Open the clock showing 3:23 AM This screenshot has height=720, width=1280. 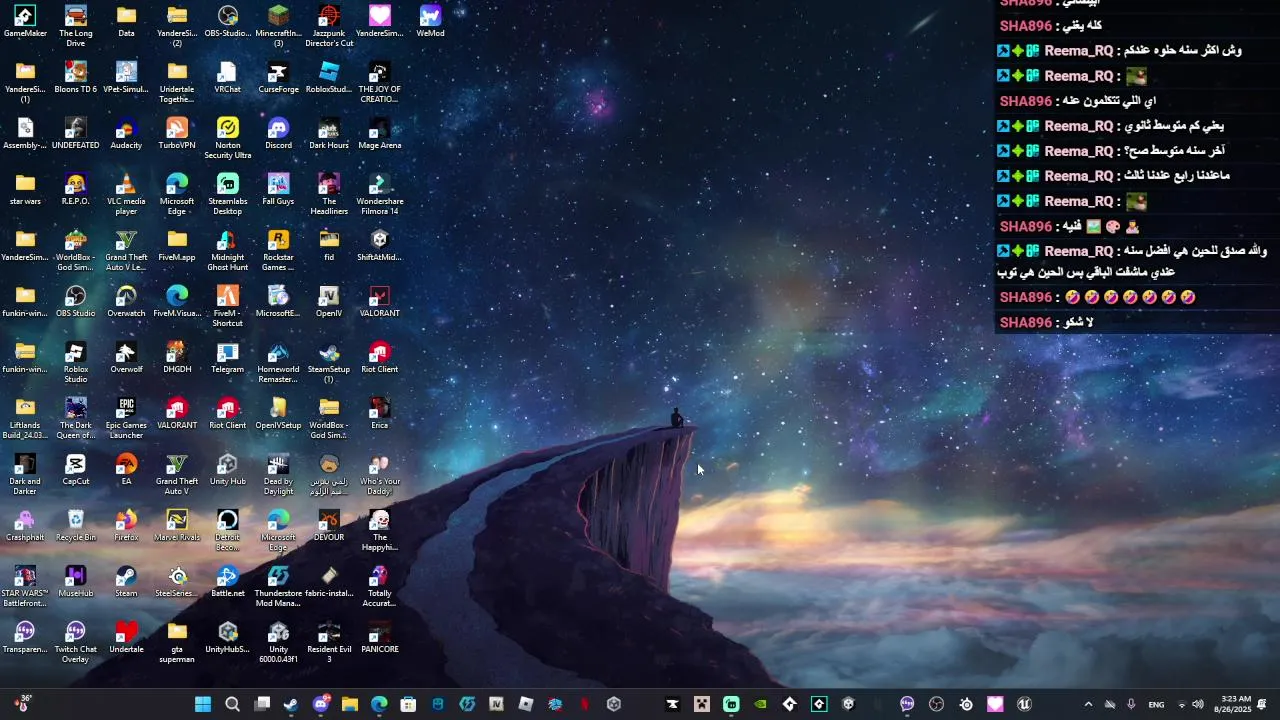pyautogui.click(x=1232, y=704)
